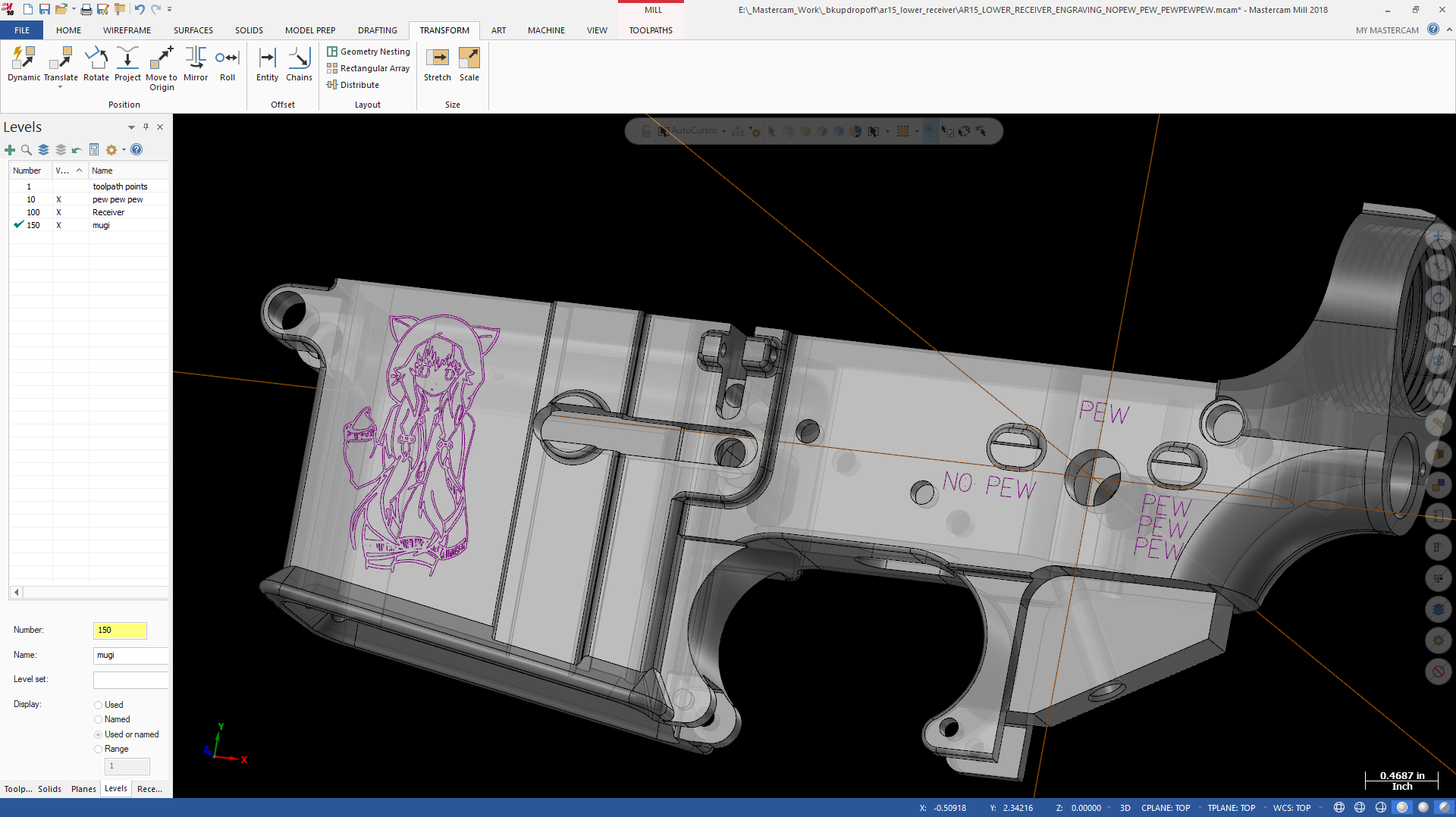This screenshot has height=817, width=1456.
Task: Click MY MASTERCAM link
Action: (1387, 30)
